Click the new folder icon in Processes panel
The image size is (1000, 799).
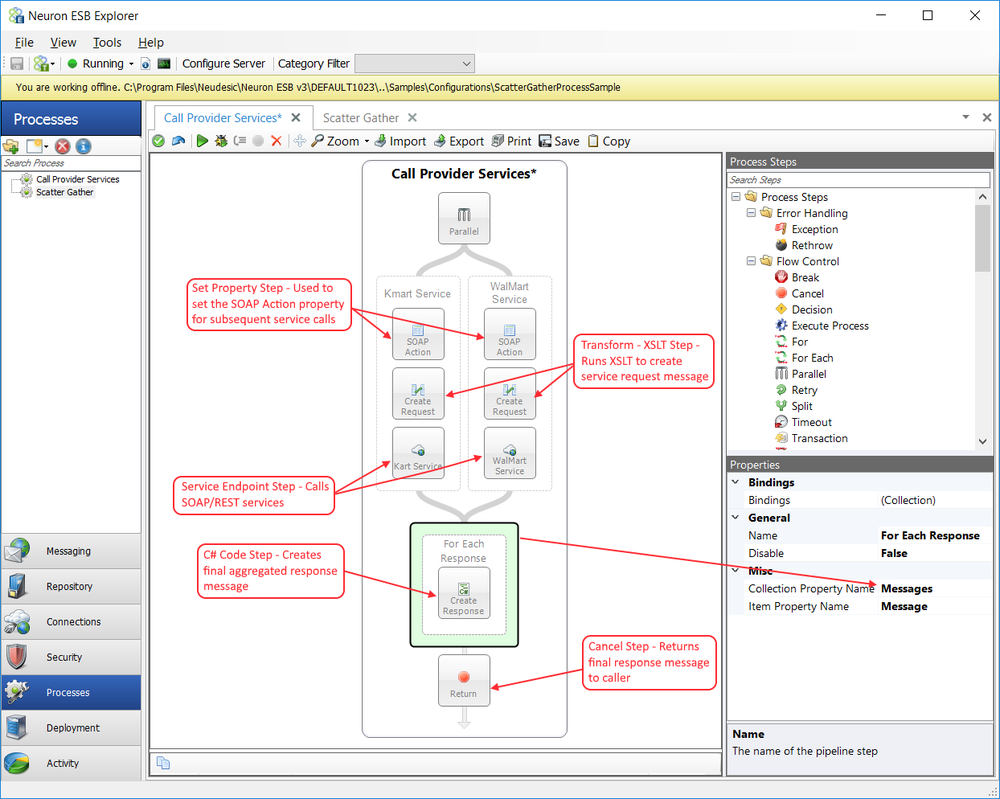[11, 147]
